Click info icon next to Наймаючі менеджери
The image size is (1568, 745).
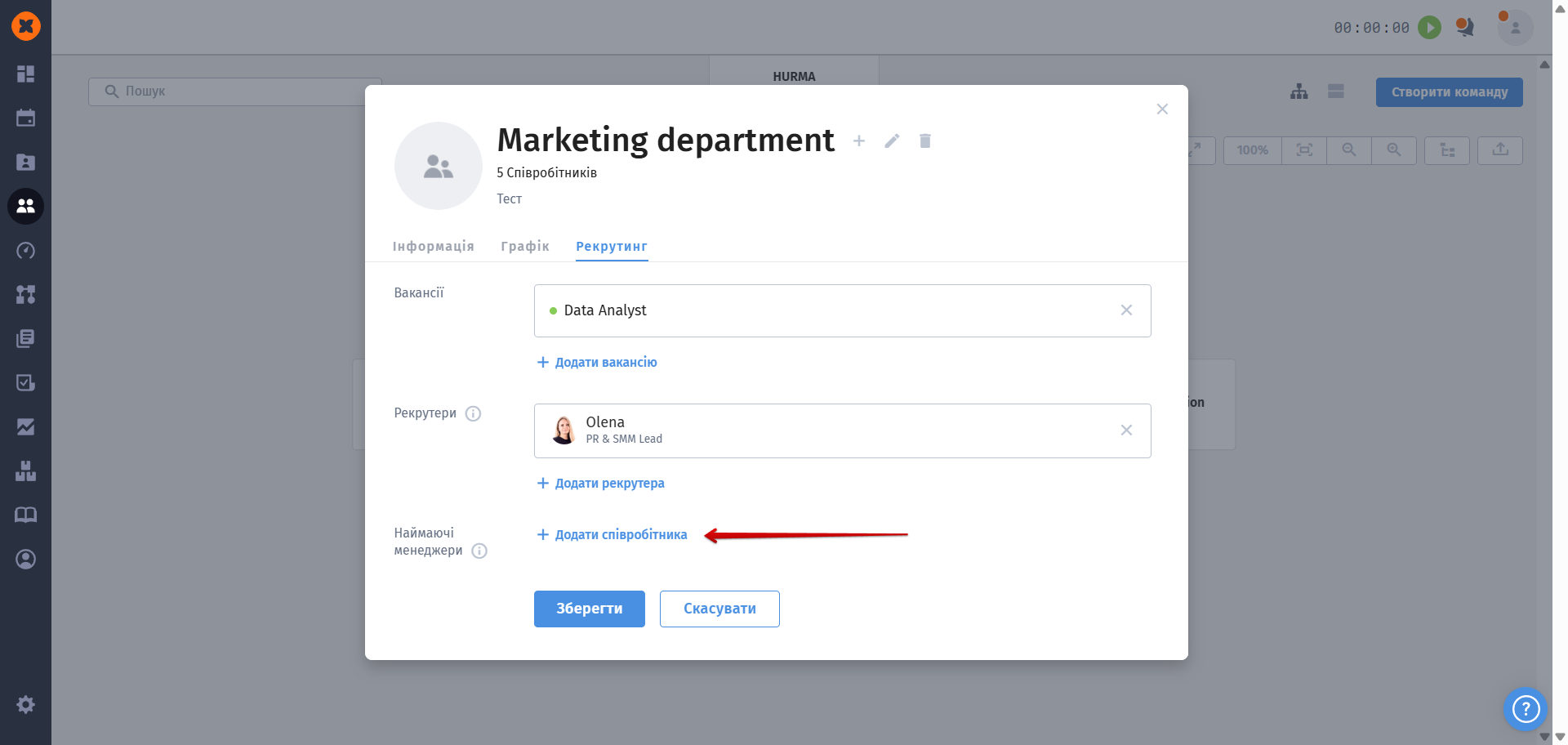click(x=479, y=551)
